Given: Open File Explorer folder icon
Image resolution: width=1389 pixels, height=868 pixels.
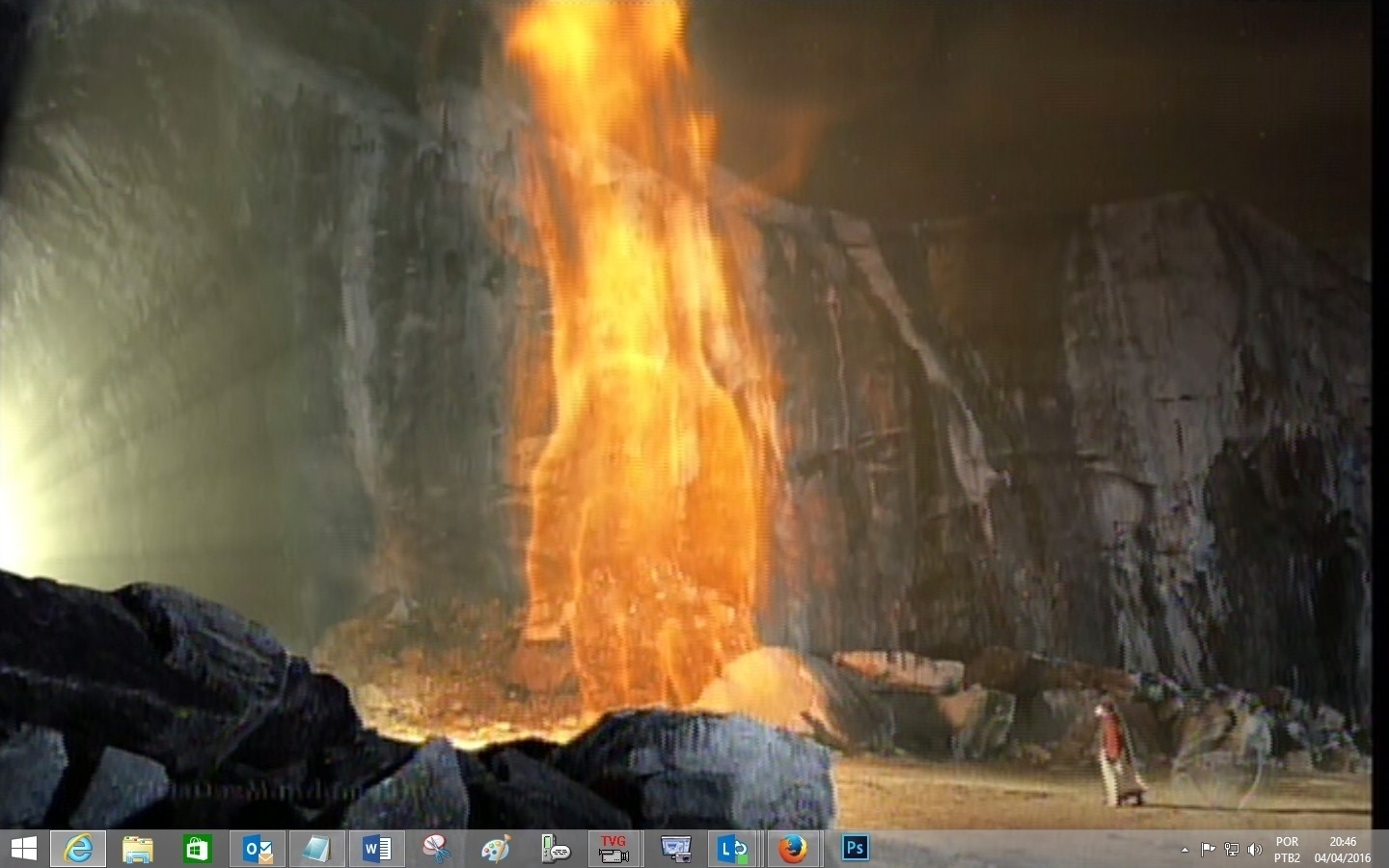Looking at the screenshot, I should point(138,849).
